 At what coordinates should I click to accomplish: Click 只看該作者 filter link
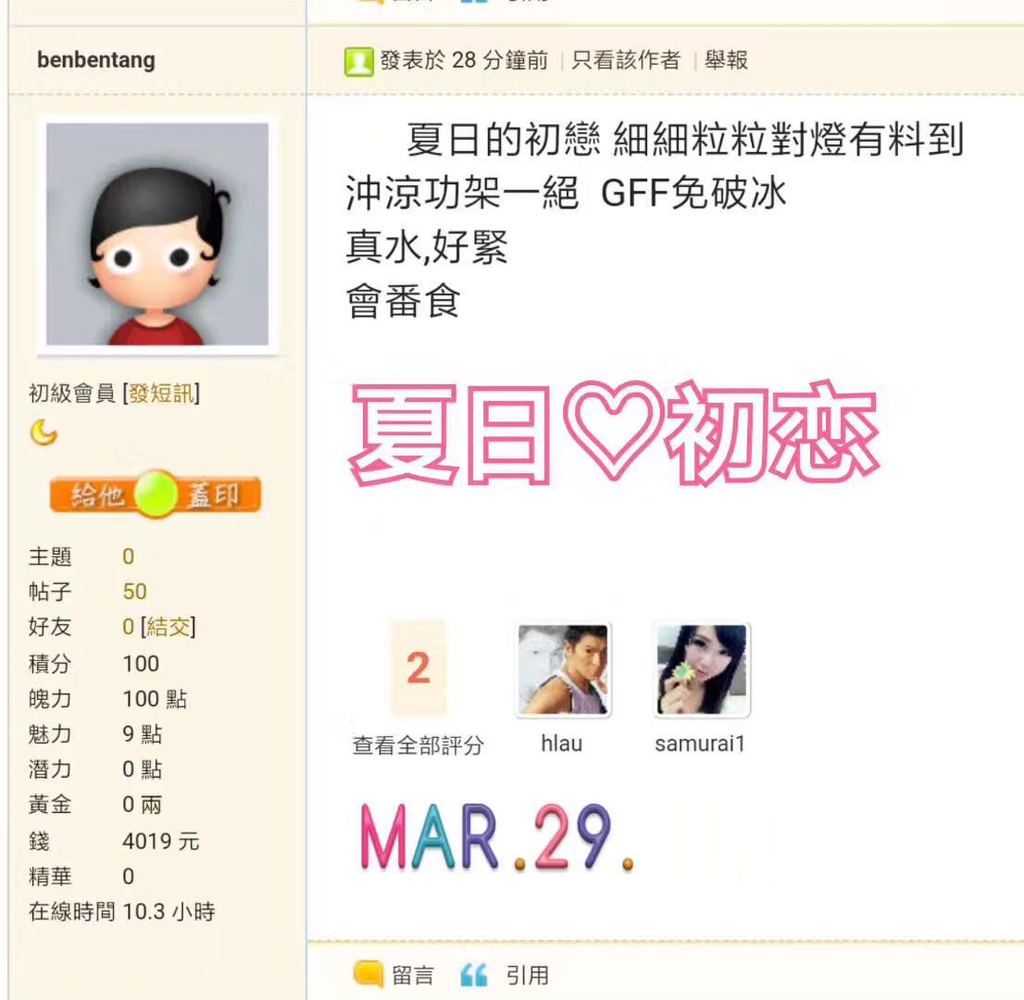[x=626, y=60]
